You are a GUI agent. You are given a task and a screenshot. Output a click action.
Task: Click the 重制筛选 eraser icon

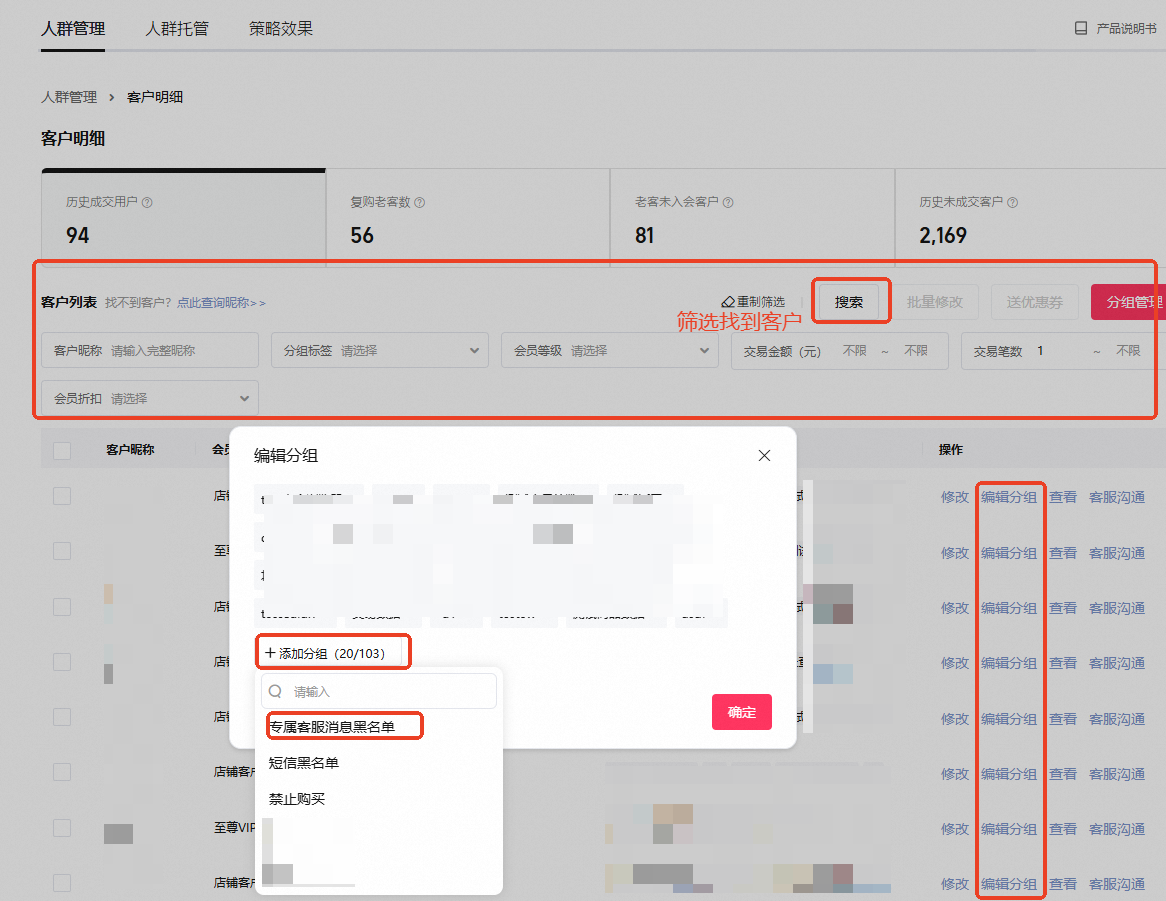pyautogui.click(x=728, y=302)
